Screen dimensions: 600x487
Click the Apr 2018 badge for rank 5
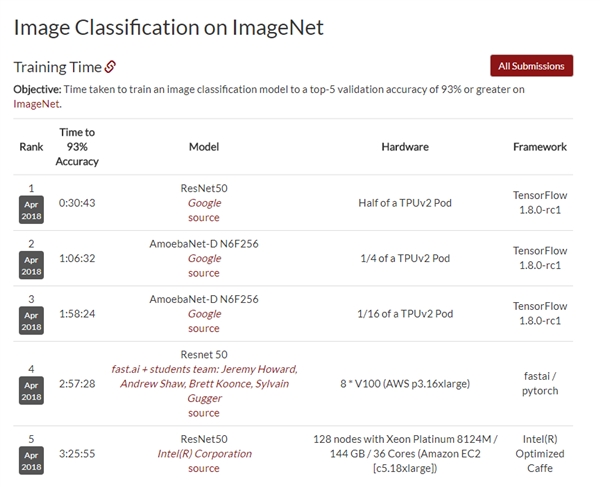(x=32, y=460)
